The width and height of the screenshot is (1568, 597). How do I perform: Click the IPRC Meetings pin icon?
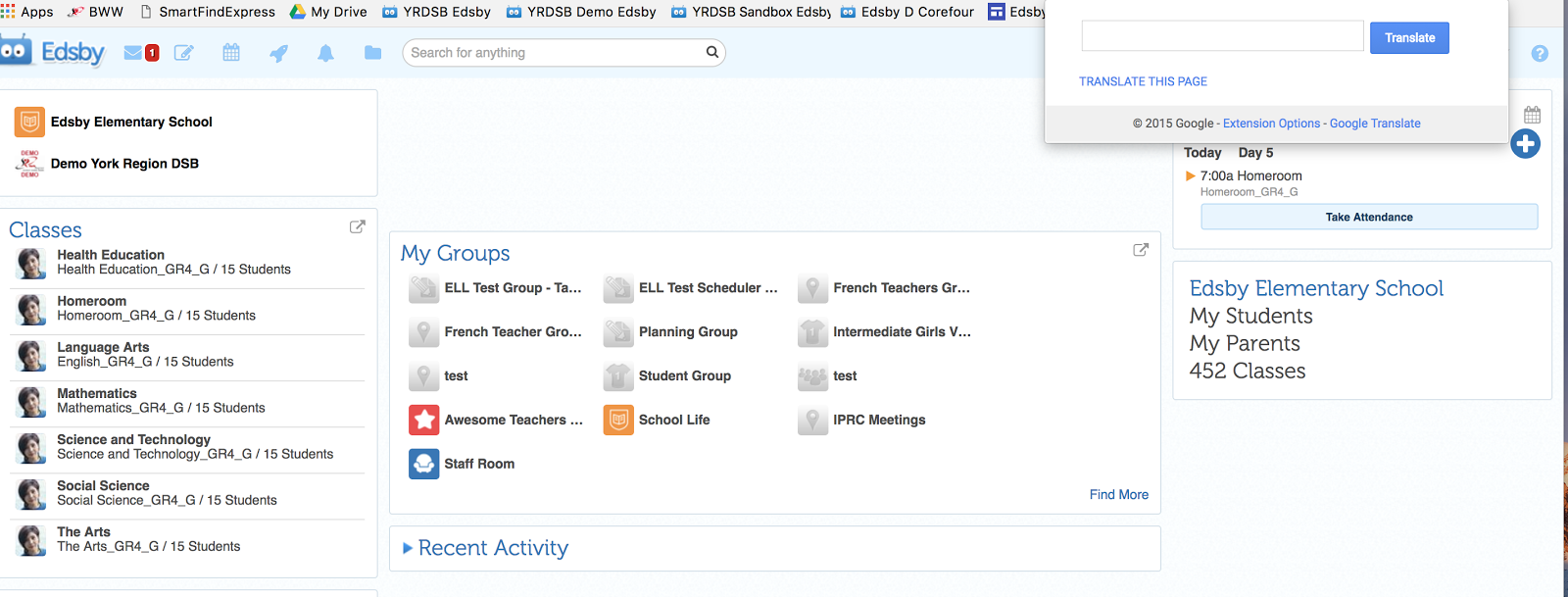click(812, 420)
